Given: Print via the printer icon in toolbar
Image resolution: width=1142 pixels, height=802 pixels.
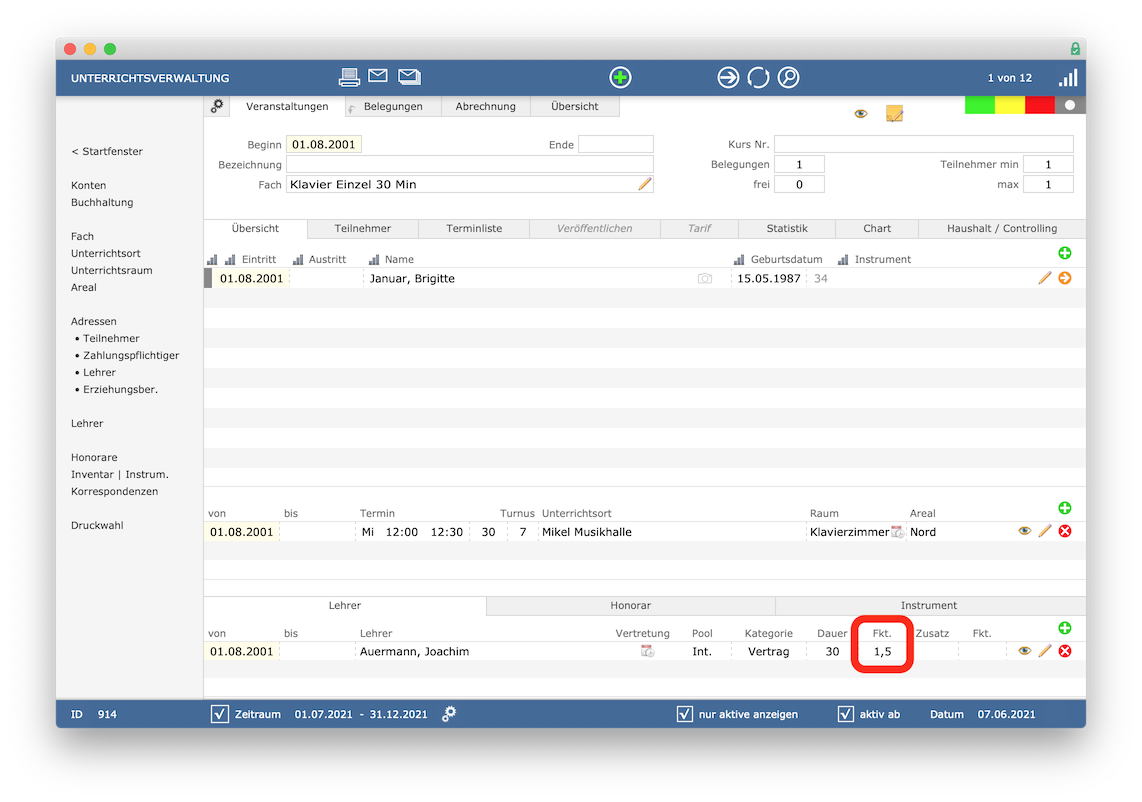Looking at the screenshot, I should 349,76.
